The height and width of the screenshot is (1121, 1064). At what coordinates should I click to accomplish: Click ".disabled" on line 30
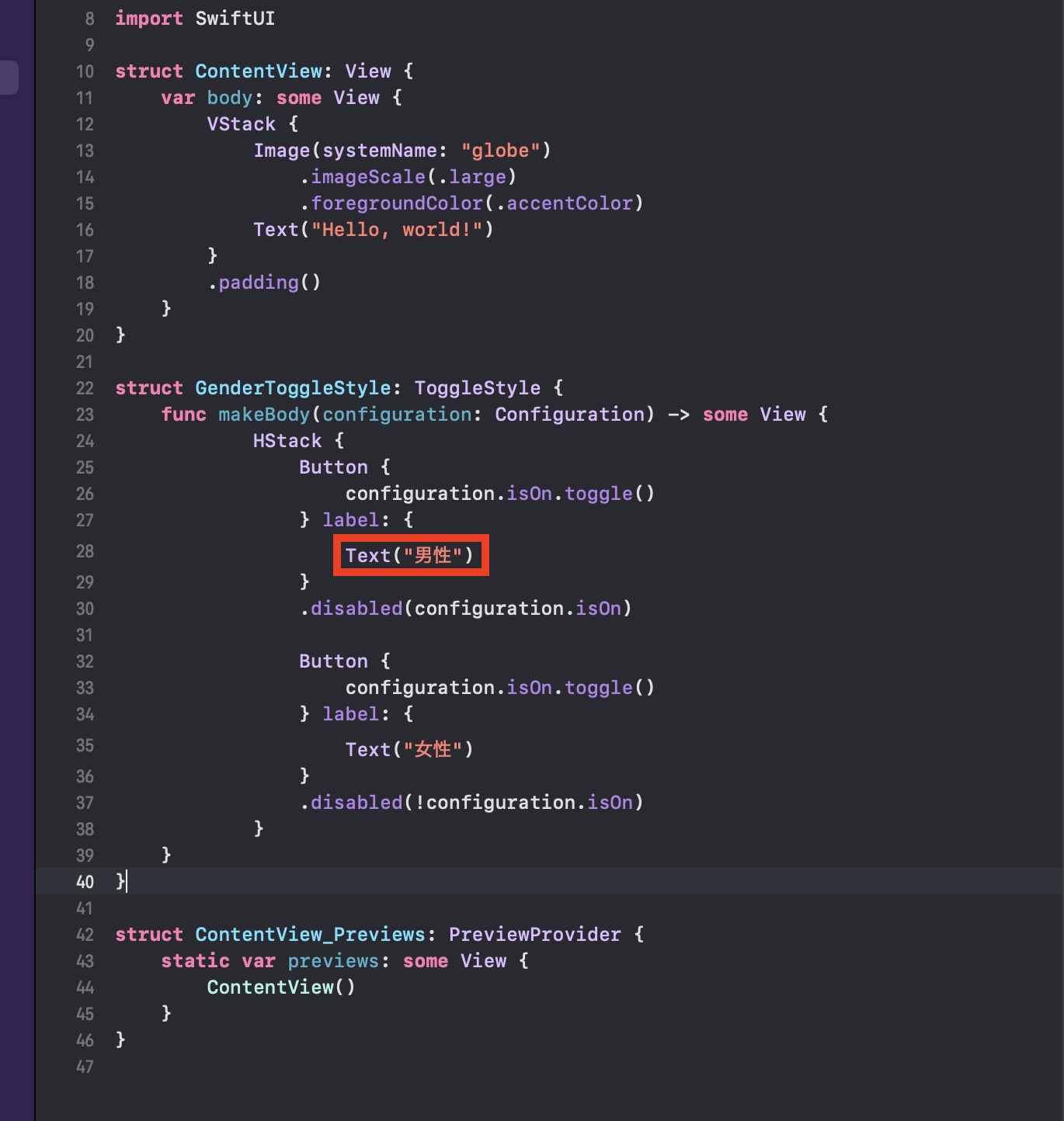pos(351,609)
